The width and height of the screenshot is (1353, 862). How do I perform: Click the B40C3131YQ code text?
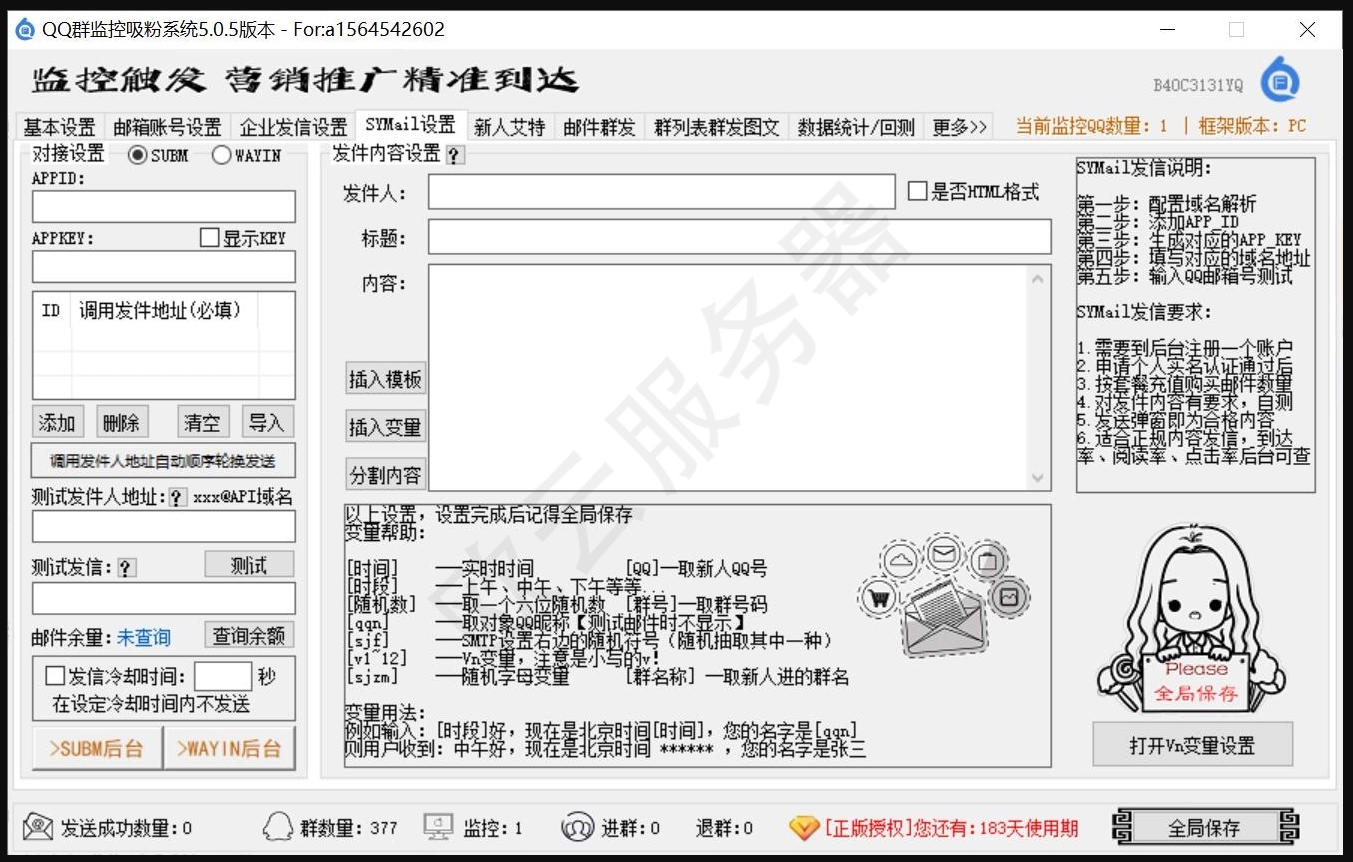(1196, 86)
